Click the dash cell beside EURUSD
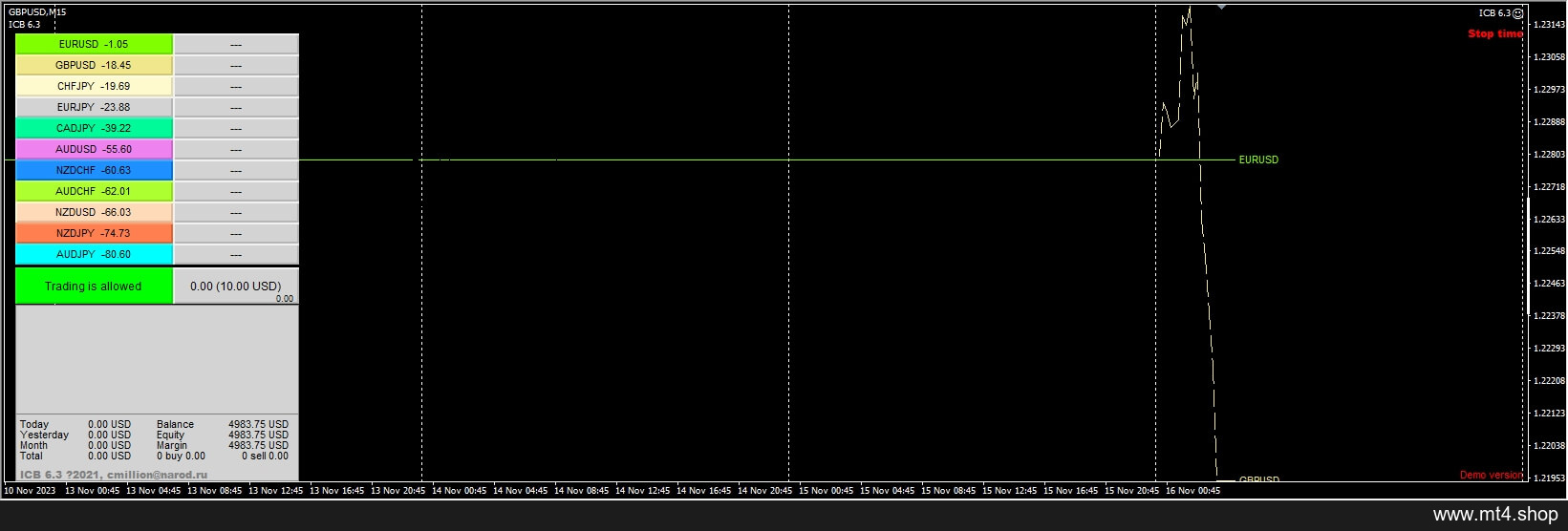 (236, 44)
